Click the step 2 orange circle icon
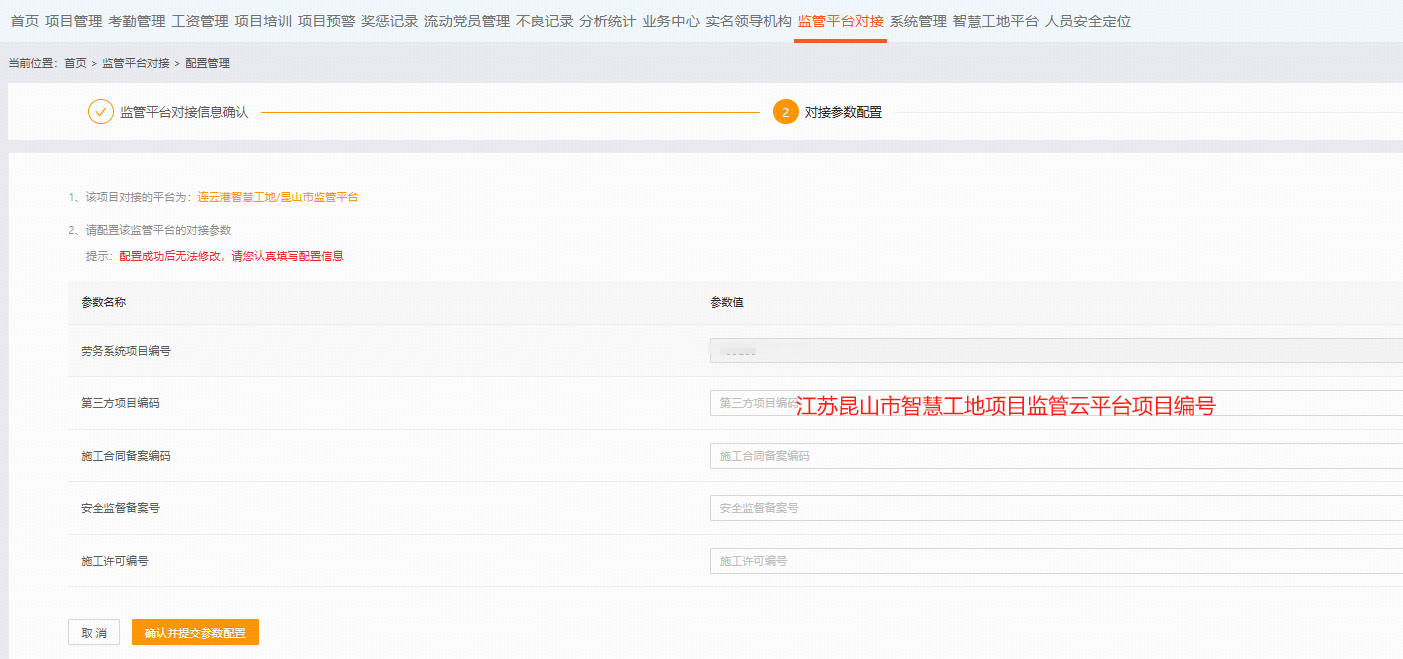Image resolution: width=1403 pixels, height=659 pixels. [x=785, y=112]
